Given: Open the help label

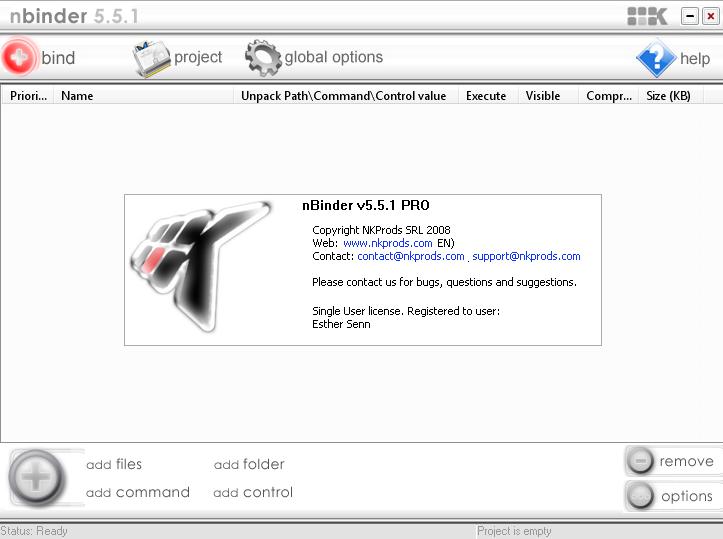Looking at the screenshot, I should [x=695, y=59].
